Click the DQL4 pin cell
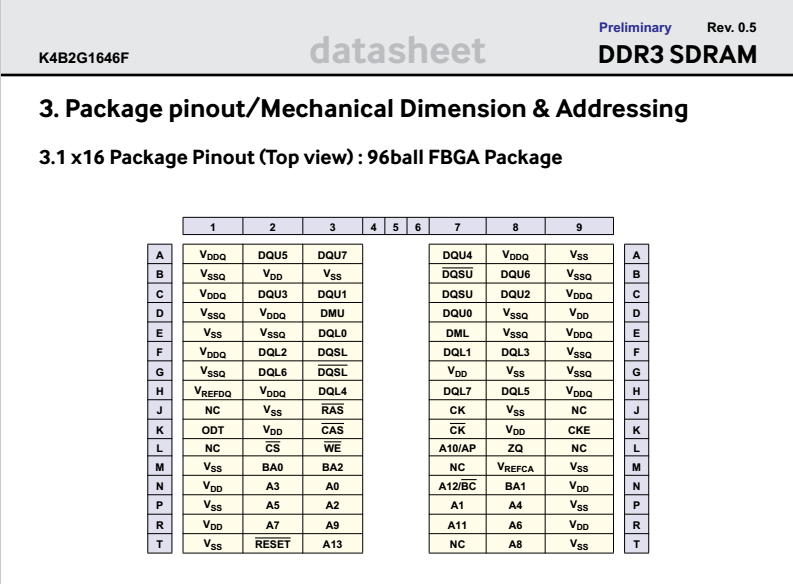Screen dimensions: 793x584 tap(332, 390)
